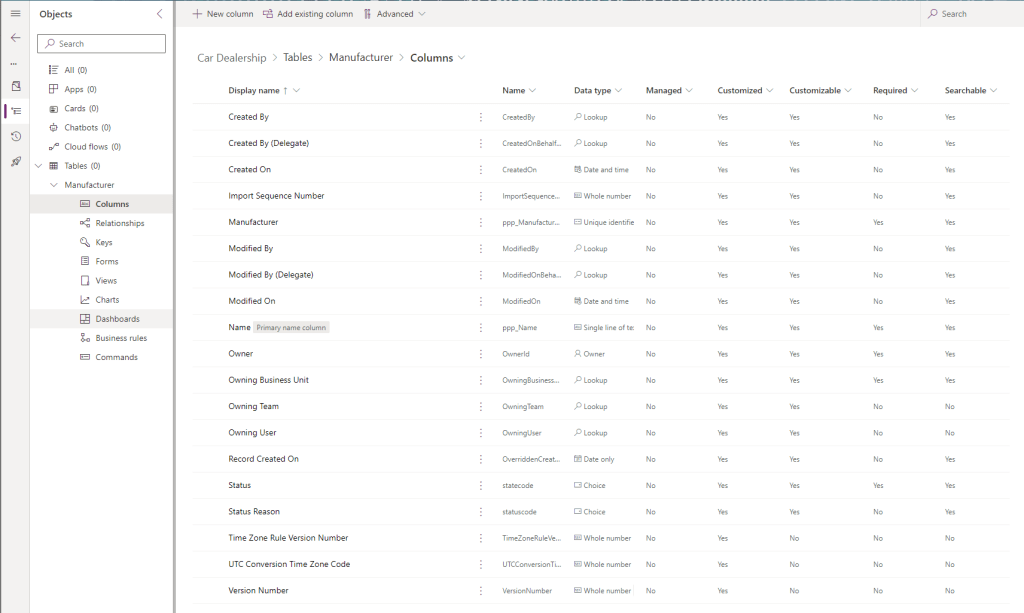Open more options for Owner row
This screenshot has width=1024, height=613.
pos(480,354)
